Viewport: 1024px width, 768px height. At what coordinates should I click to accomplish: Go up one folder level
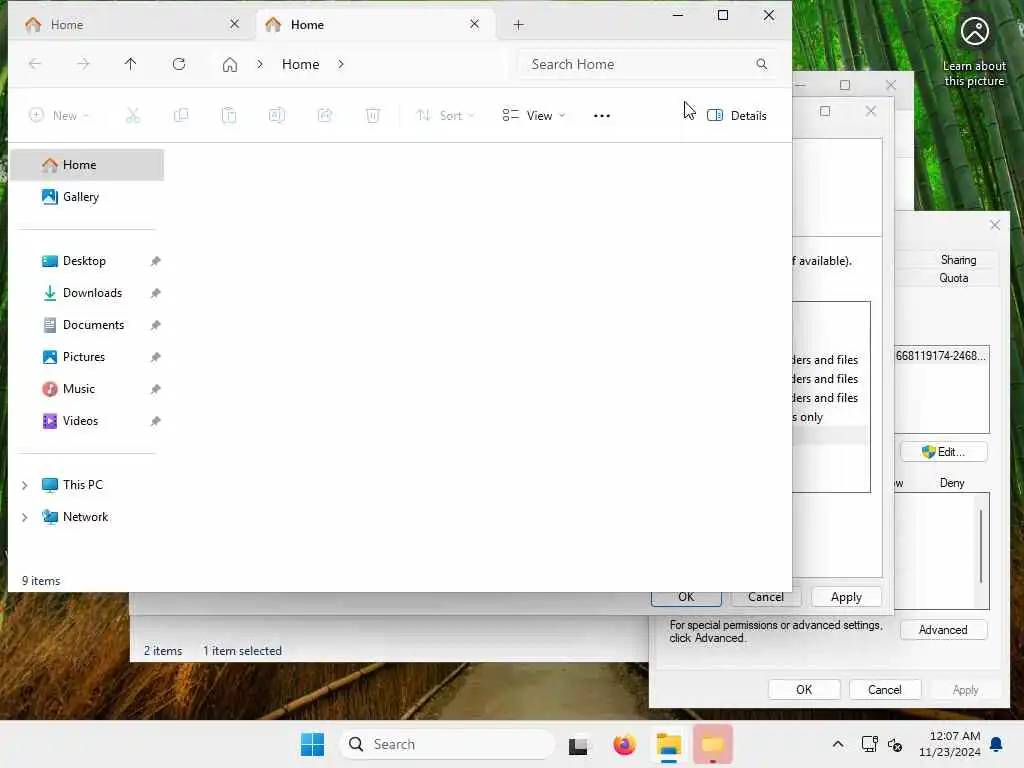131,63
